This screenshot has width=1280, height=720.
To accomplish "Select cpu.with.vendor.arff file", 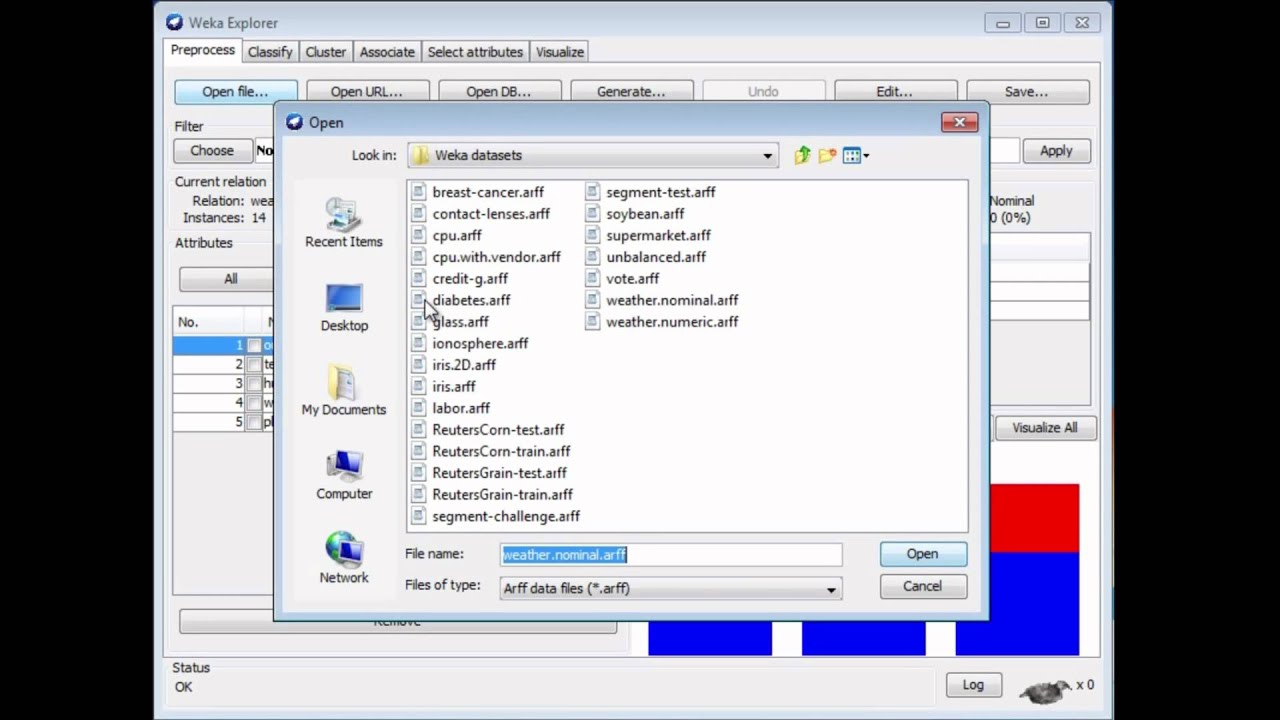I will 496,257.
